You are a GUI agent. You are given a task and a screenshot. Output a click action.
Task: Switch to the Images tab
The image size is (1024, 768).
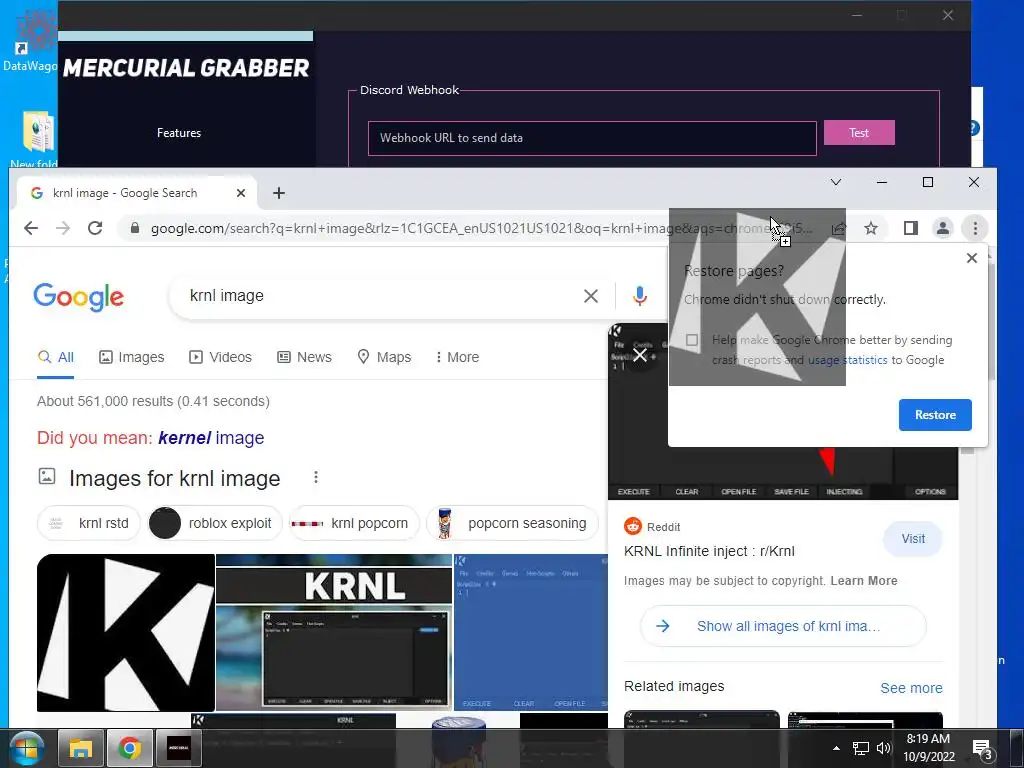[x=132, y=357]
